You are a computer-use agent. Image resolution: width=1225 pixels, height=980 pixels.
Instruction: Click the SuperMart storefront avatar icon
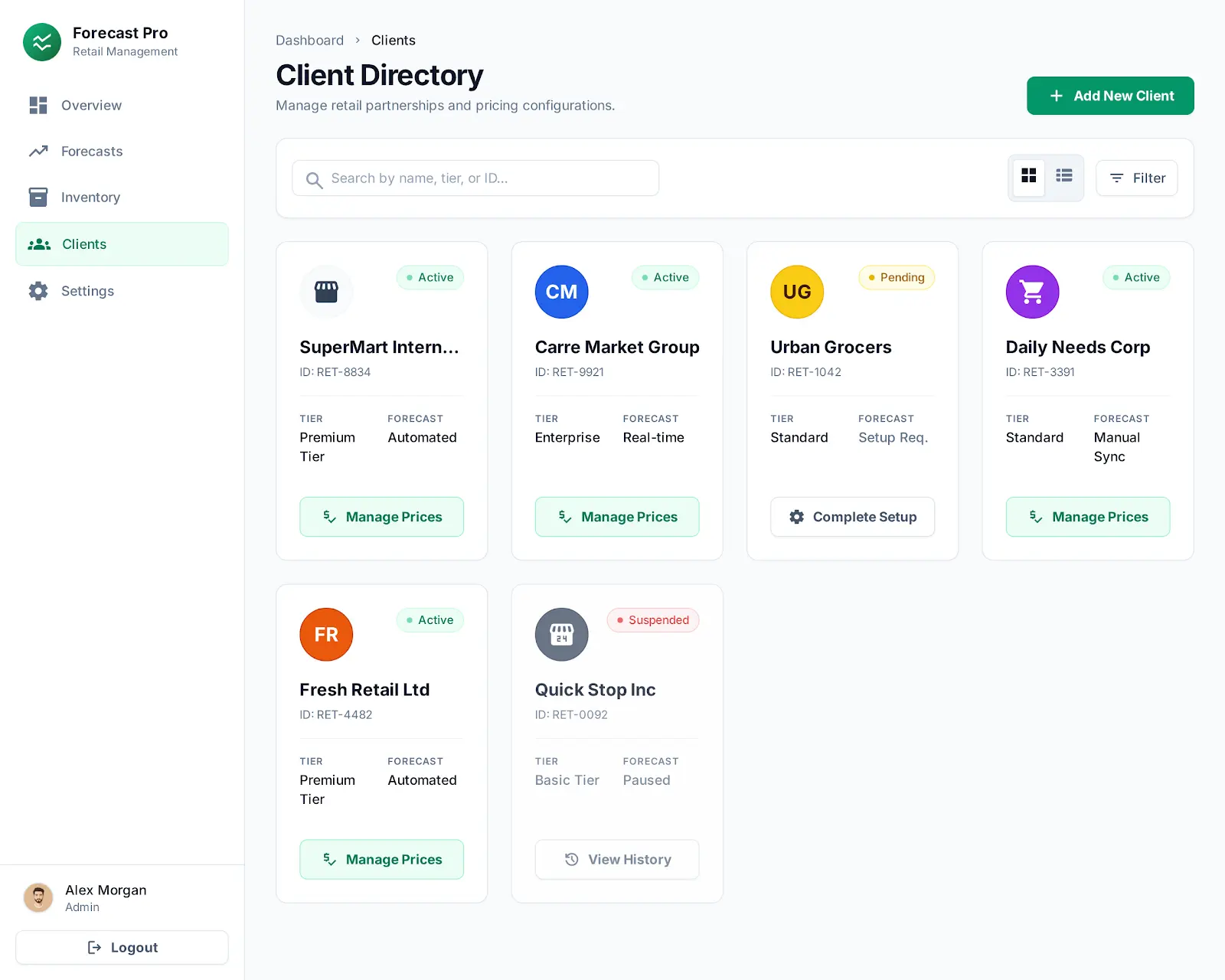326,292
